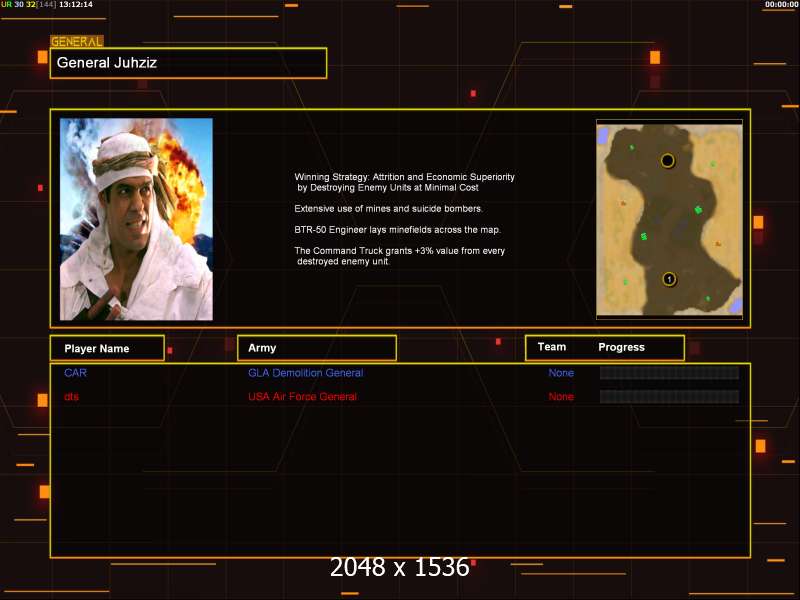This screenshot has width=800, height=600.
Task: Select the Army column header
Action: coord(317,348)
